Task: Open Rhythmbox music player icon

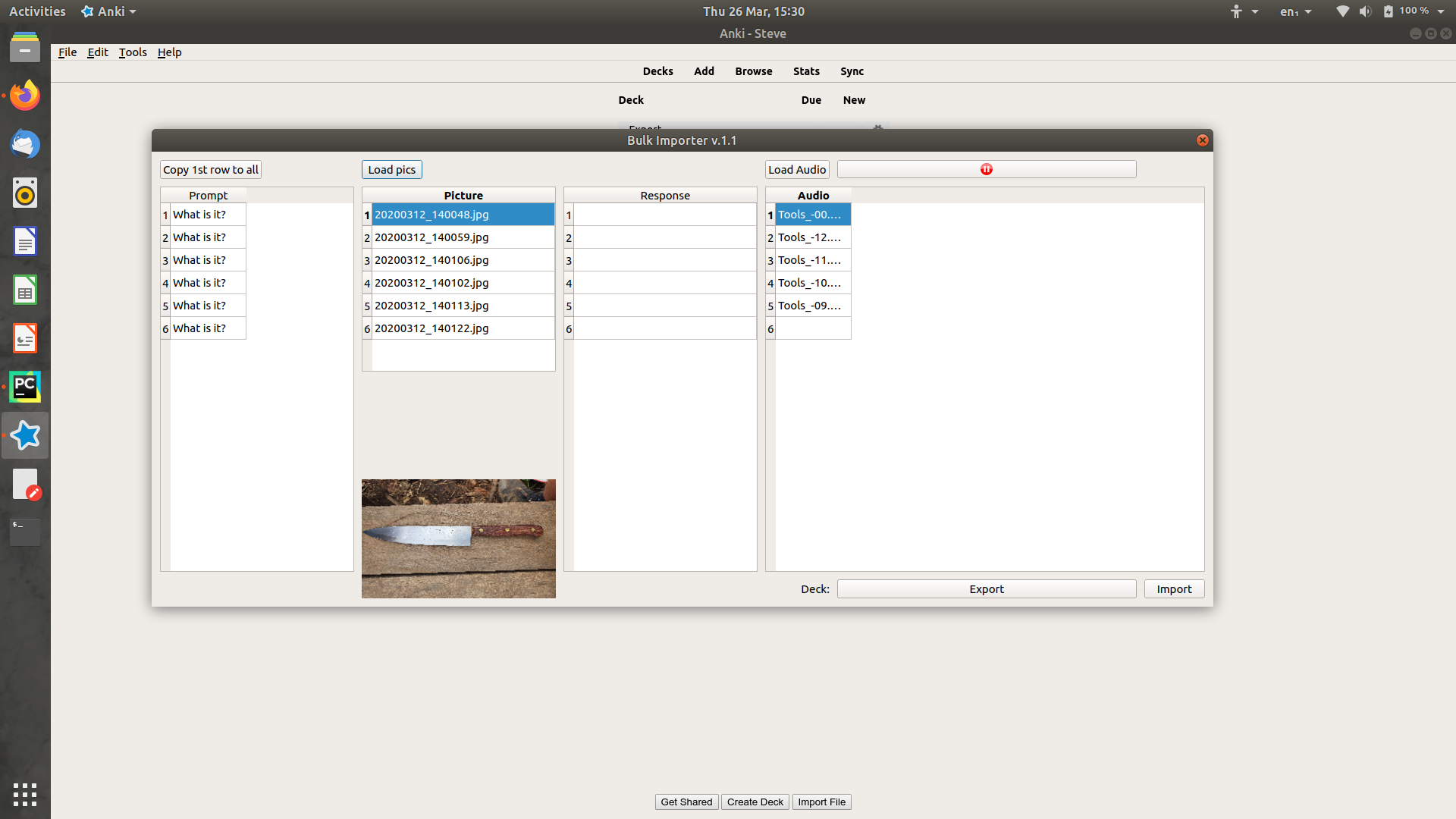Action: (25, 193)
